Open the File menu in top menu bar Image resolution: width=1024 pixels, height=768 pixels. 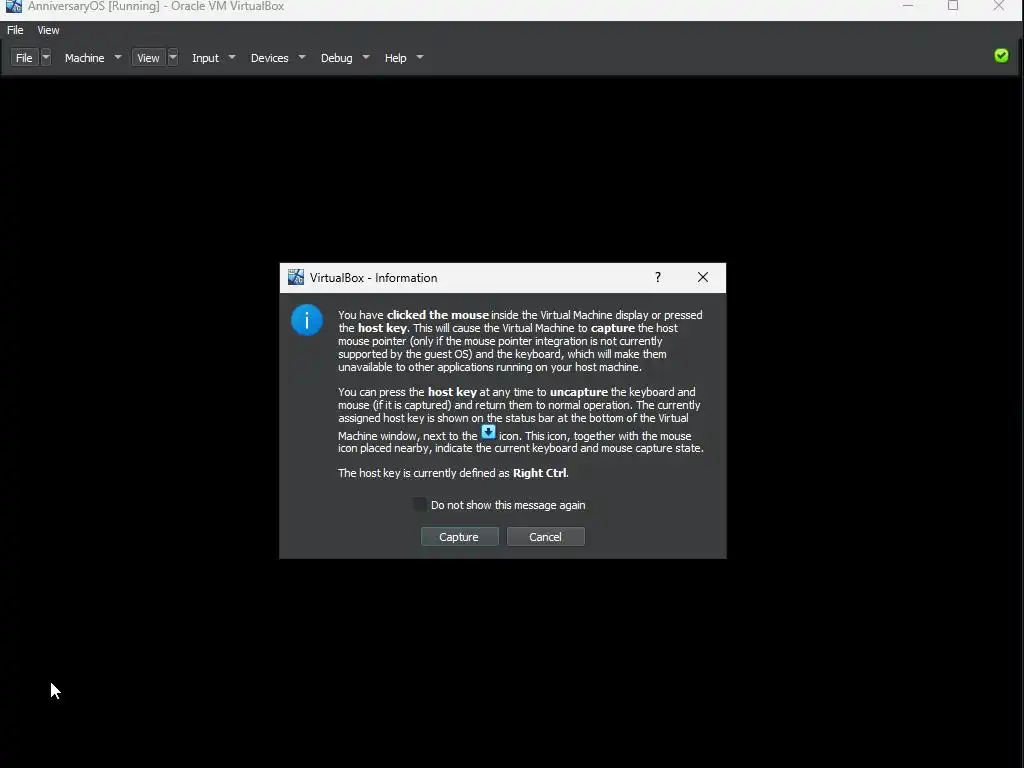(x=15, y=30)
